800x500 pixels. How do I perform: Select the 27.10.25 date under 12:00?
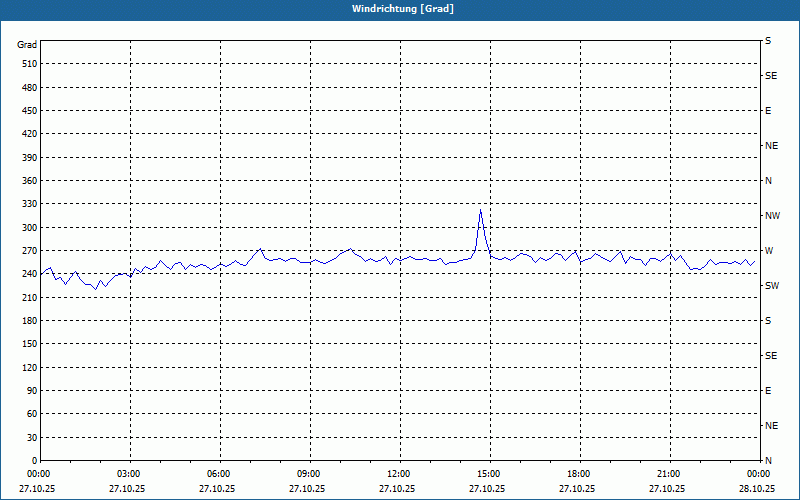(x=397, y=489)
